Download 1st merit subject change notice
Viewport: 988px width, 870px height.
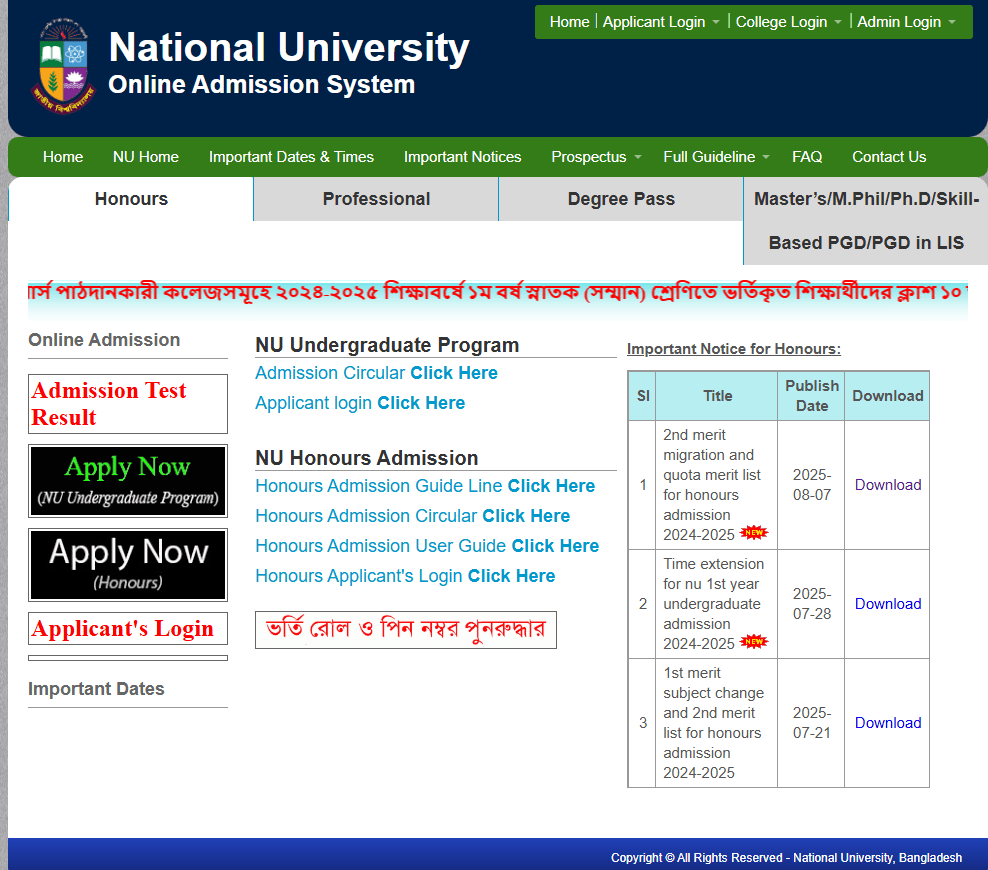pyautogui.click(x=887, y=723)
